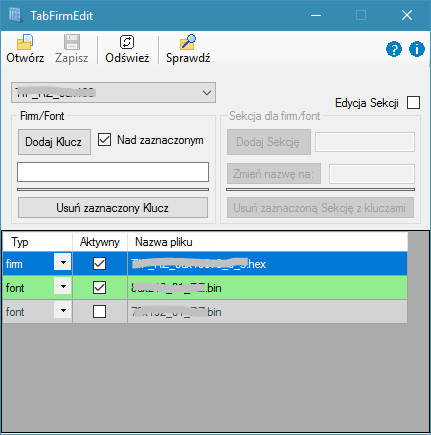Click the input field beside Zmień nazwę na
431x435 pixels.
coord(372,174)
